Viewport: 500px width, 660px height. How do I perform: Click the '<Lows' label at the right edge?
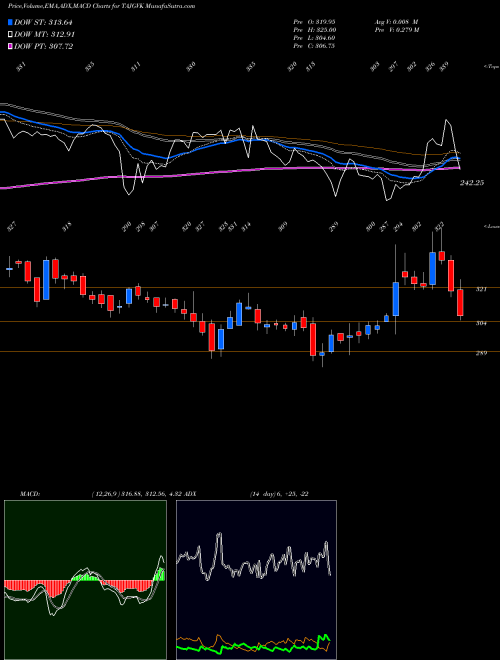tap(491, 226)
